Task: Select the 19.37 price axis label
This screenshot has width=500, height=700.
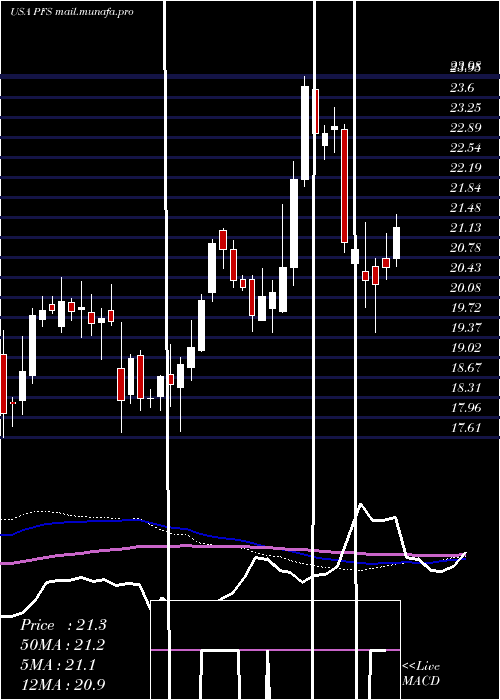Action: pyautogui.click(x=465, y=328)
